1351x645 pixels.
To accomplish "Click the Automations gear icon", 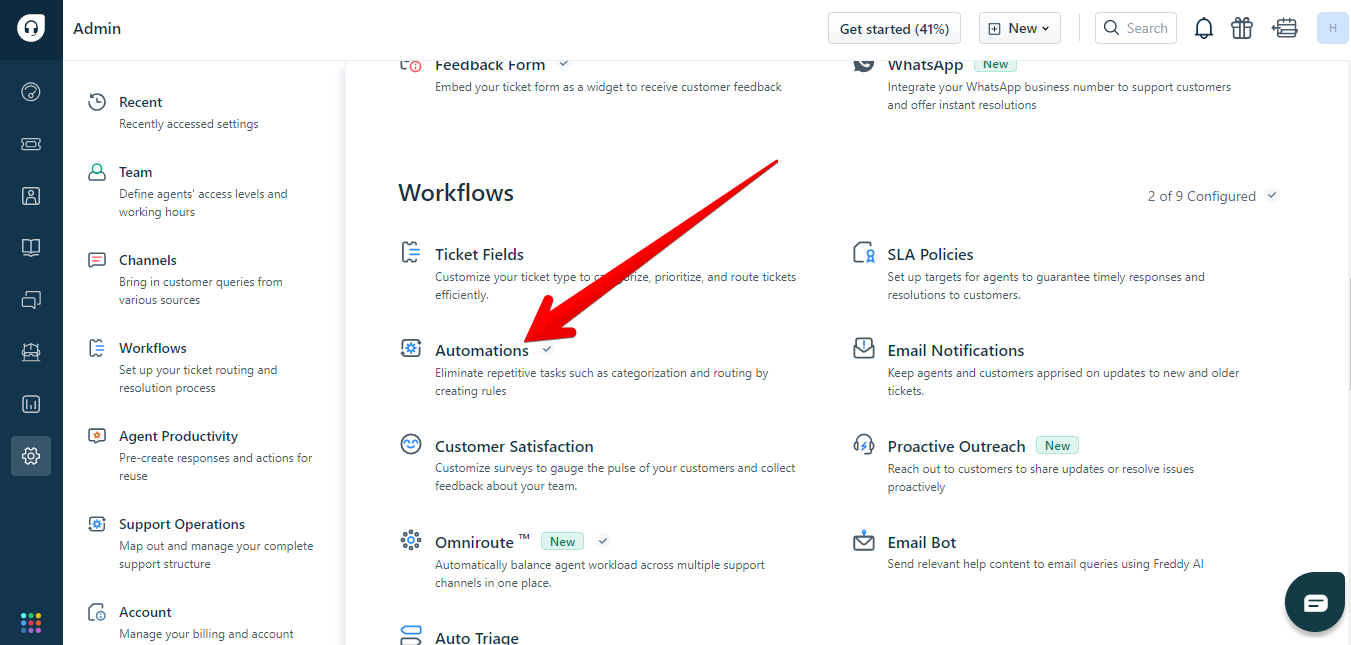I will 410,349.
